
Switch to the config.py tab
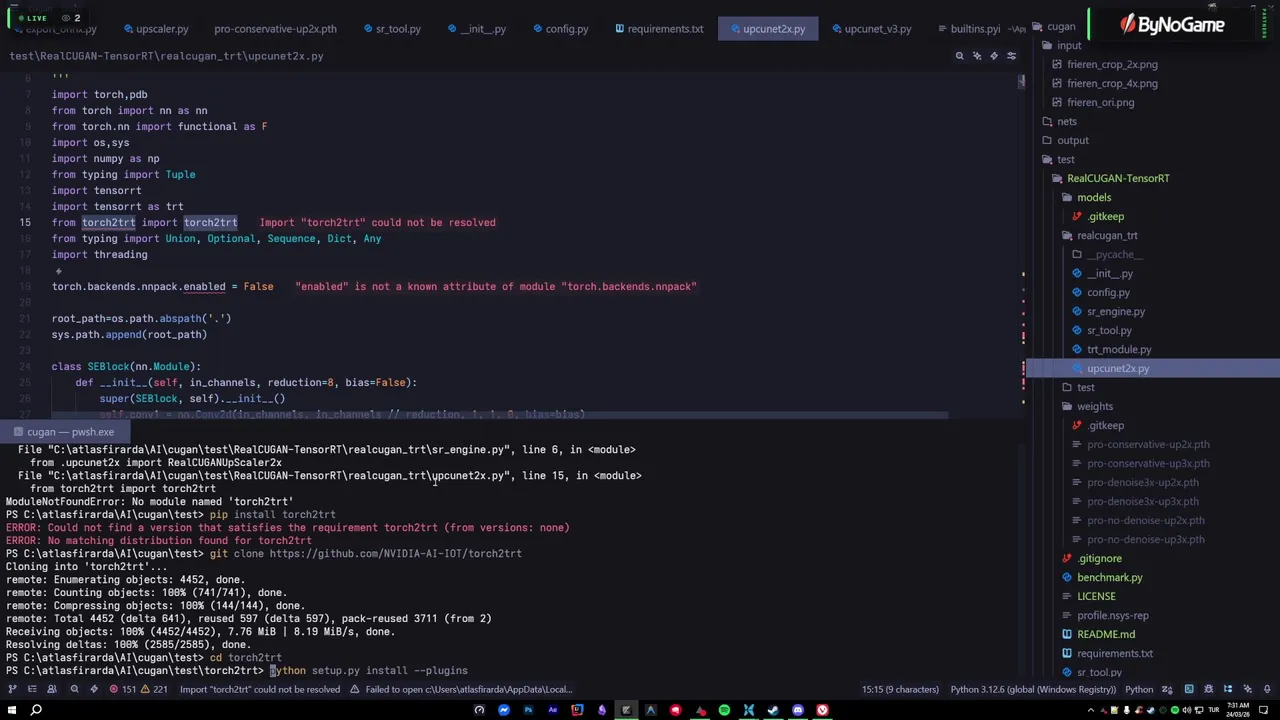[559, 29]
